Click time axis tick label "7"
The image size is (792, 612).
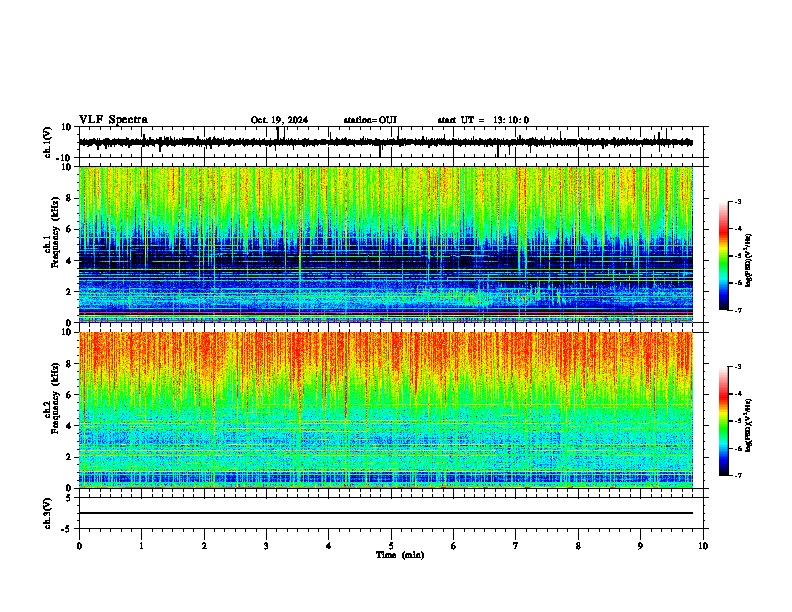tap(516, 546)
